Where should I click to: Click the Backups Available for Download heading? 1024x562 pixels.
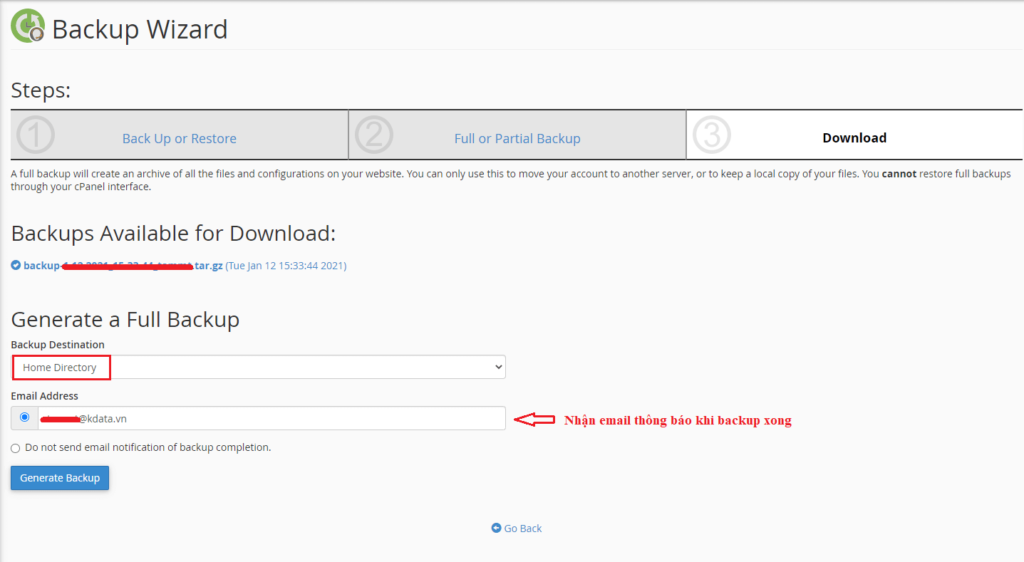pos(173,233)
